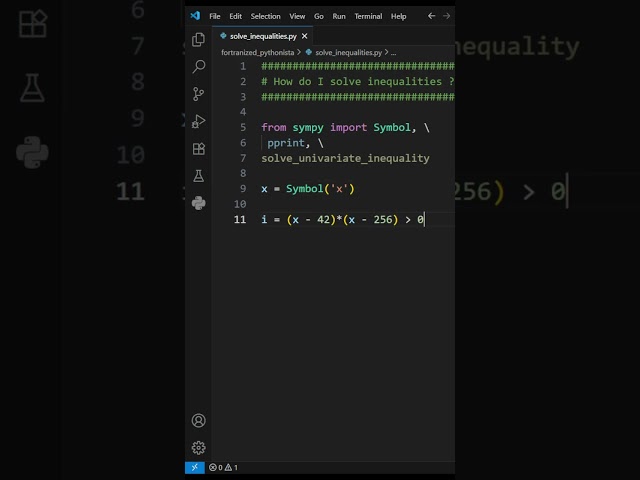
Task: Open the Run and Debug view
Action: 198,121
